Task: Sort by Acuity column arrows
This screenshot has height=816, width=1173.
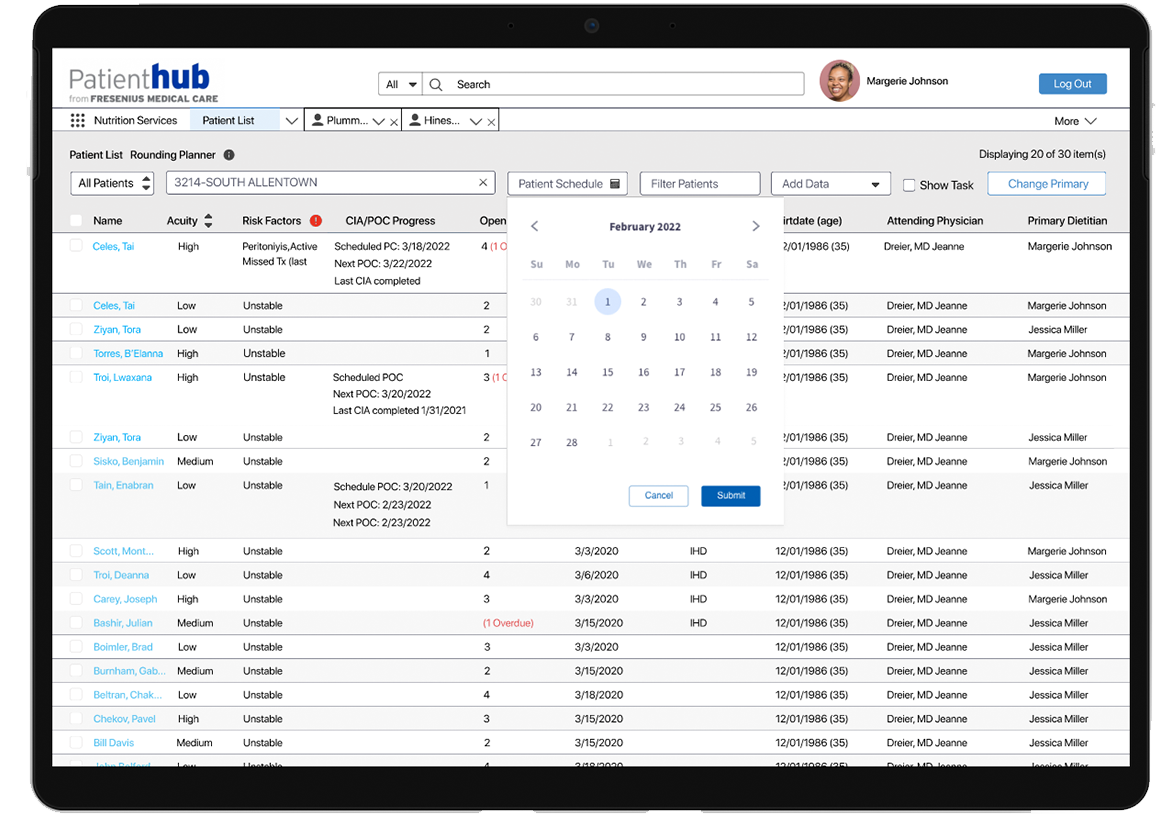Action: tap(208, 221)
